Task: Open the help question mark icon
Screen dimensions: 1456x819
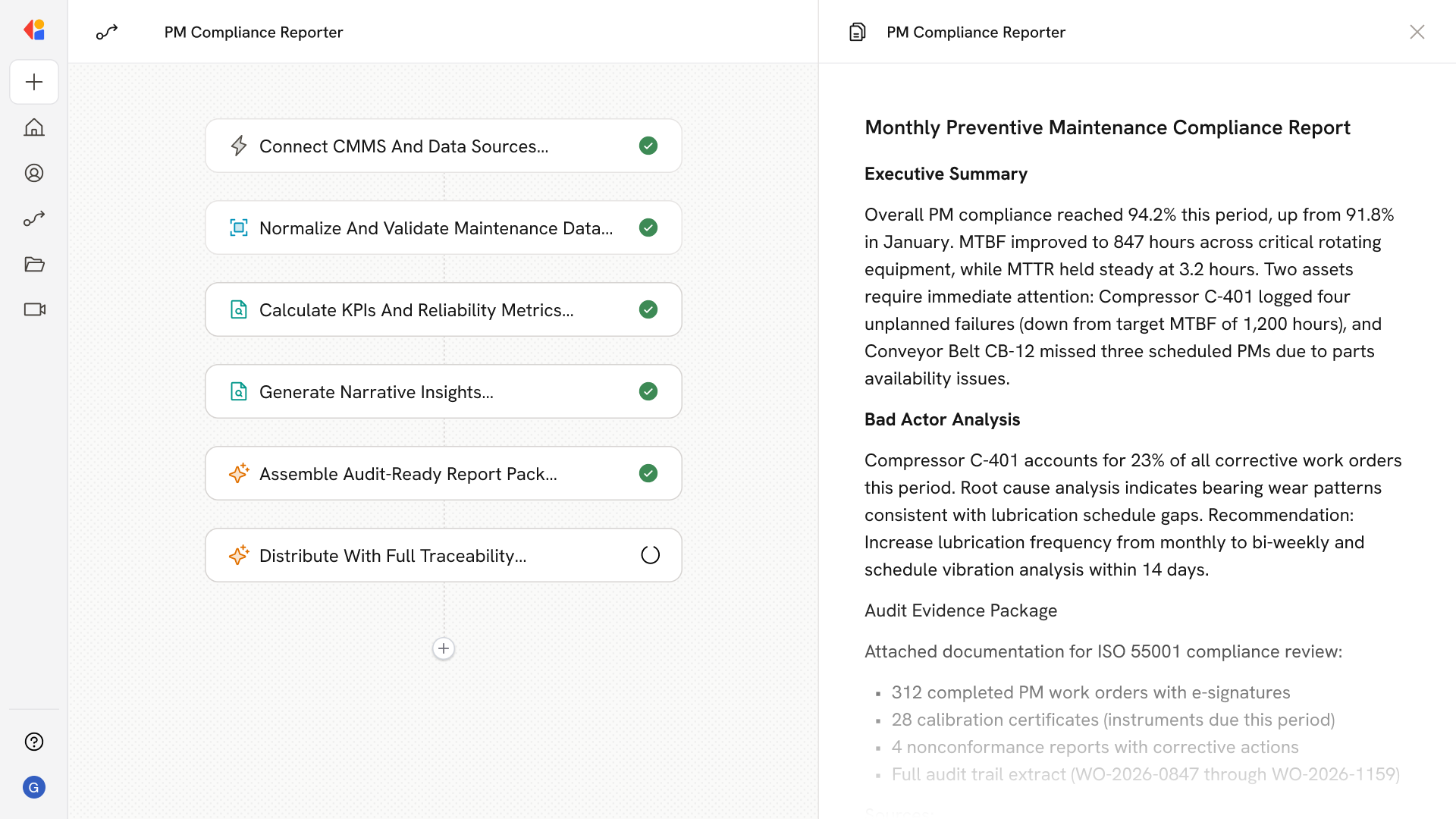Action: pyautogui.click(x=34, y=742)
